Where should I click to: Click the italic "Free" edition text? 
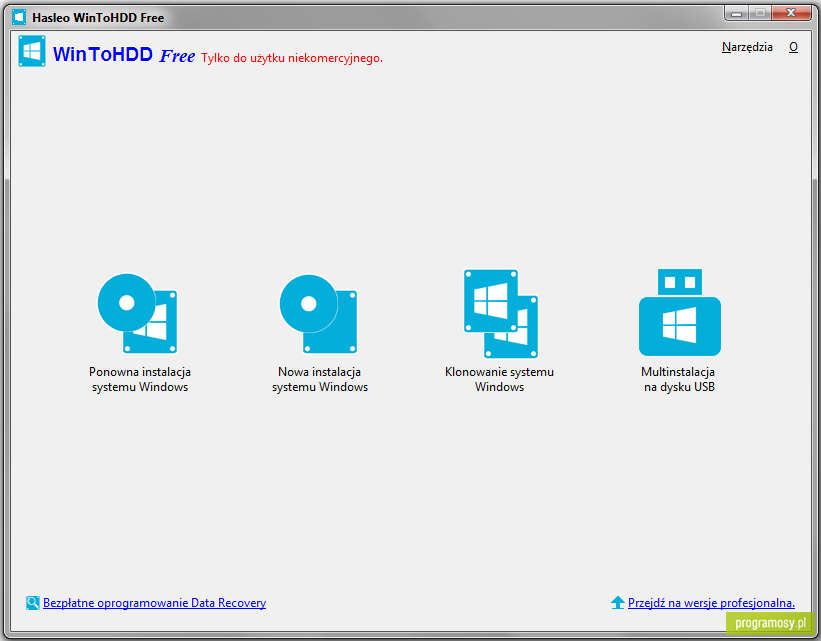click(177, 56)
